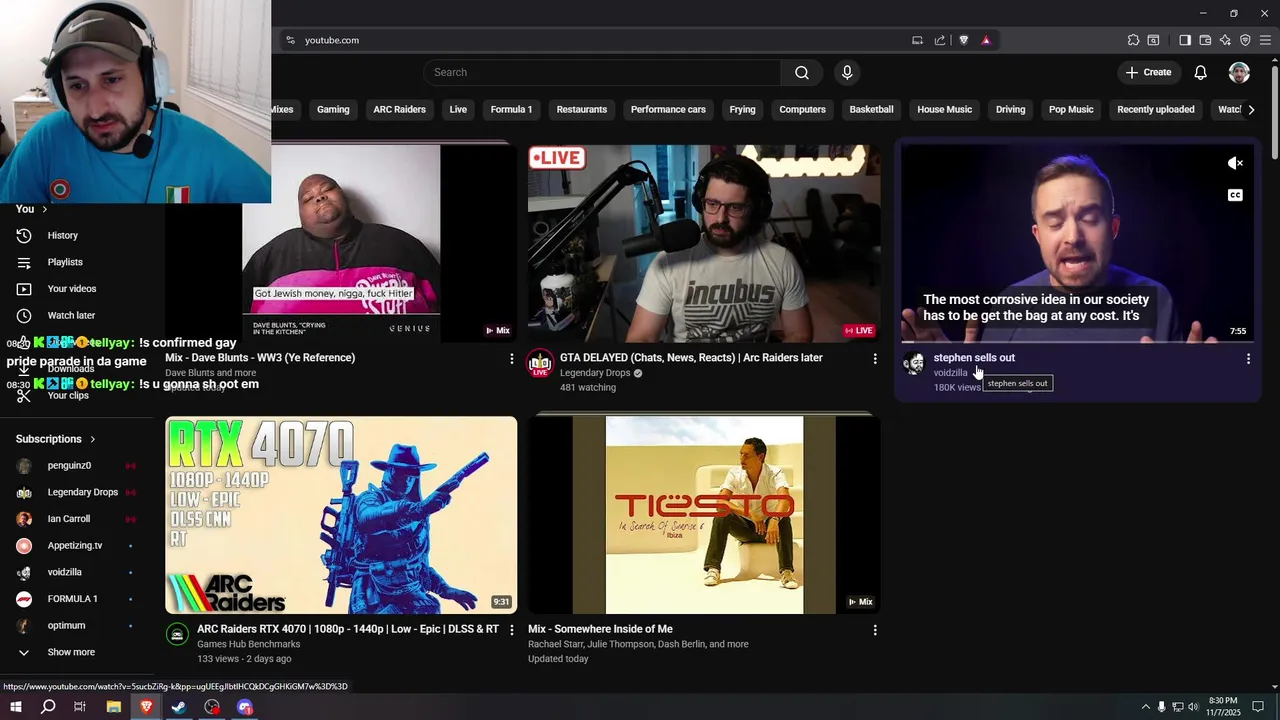Screen dimensions: 1280x720
Task: Open Playlists in the sidebar
Action: (x=65, y=262)
